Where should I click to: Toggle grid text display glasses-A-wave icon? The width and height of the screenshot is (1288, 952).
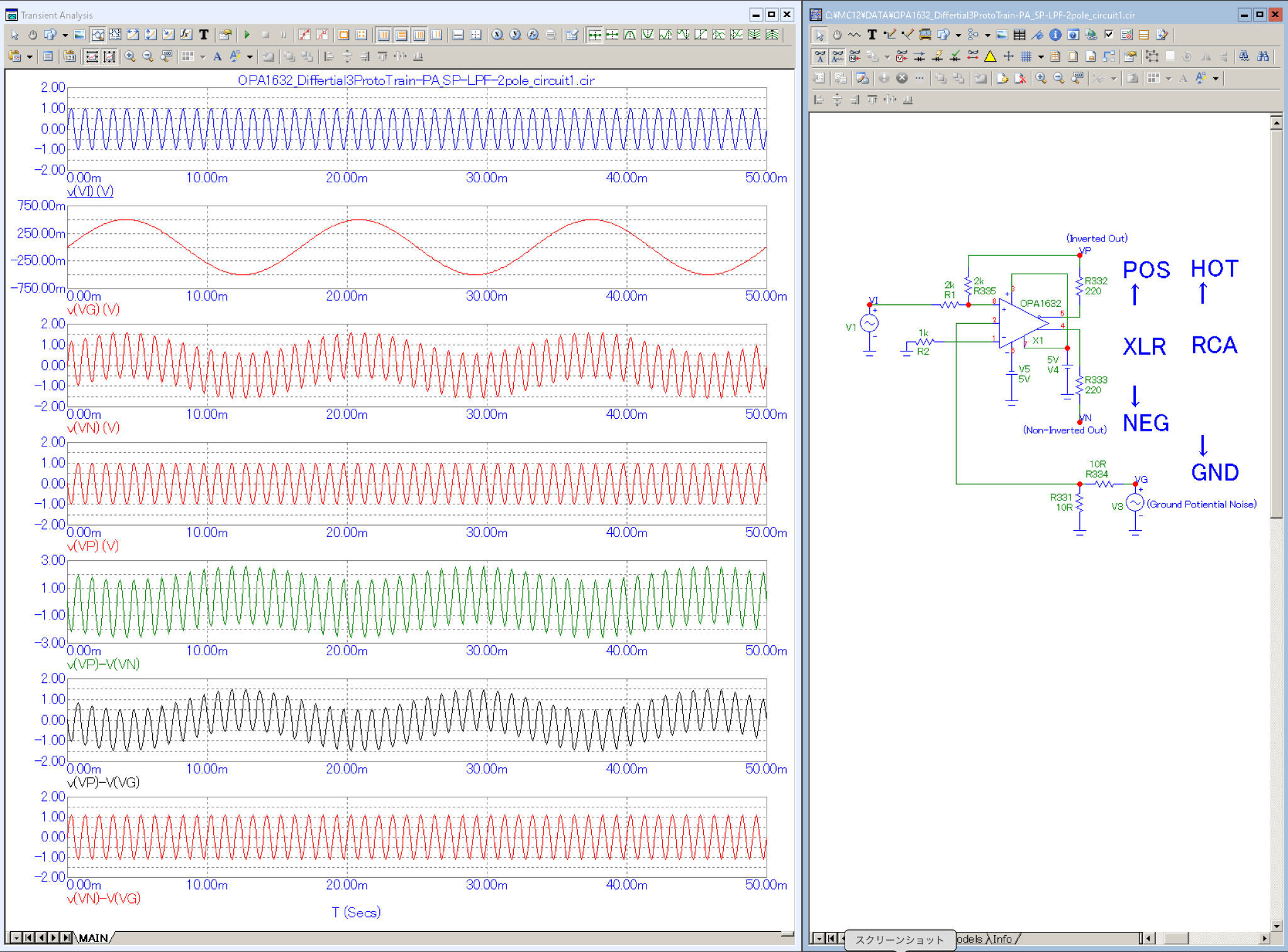tap(838, 56)
